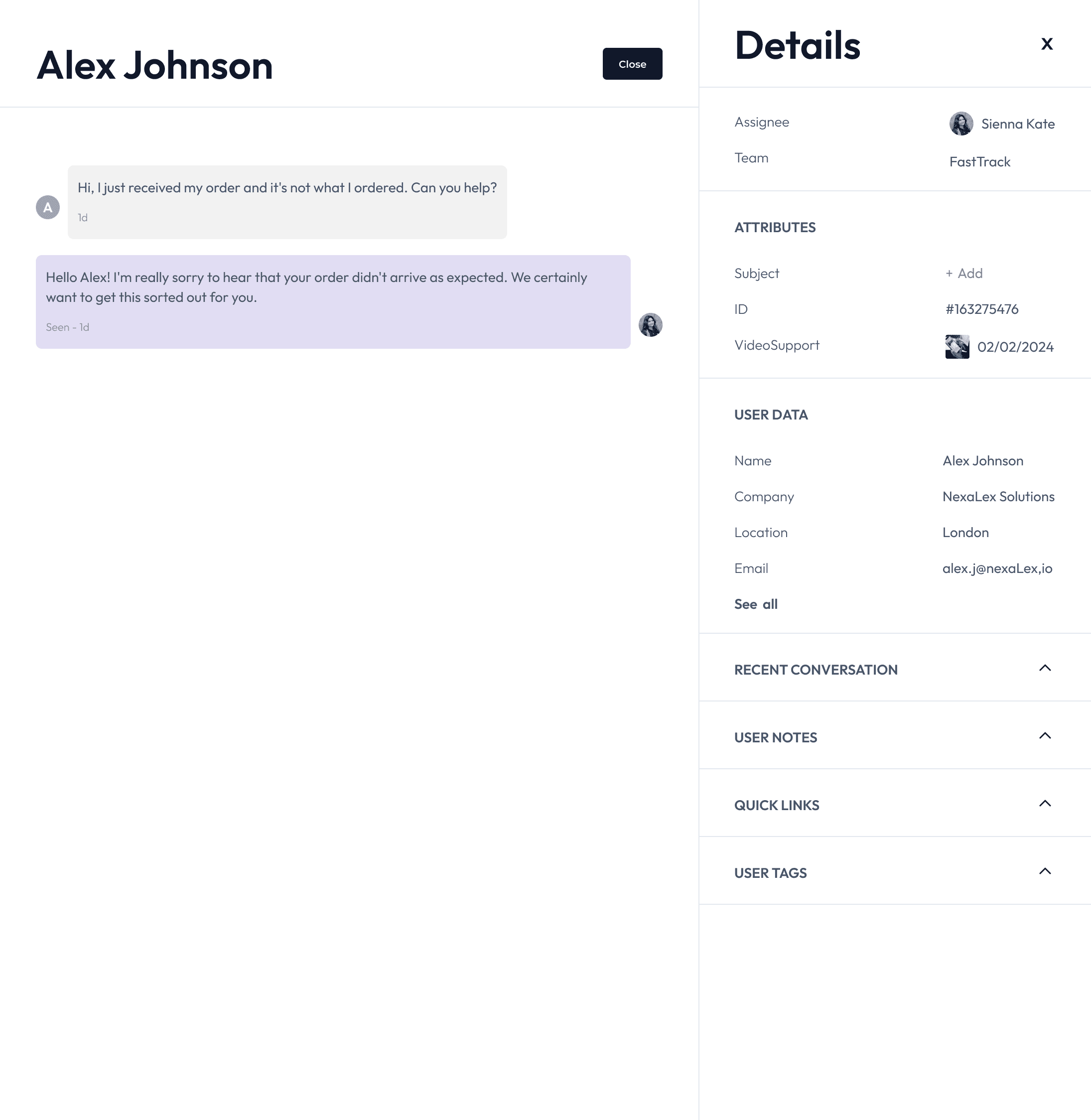
Task: Close the Alex Johnson conversation
Action: pyautogui.click(x=632, y=64)
